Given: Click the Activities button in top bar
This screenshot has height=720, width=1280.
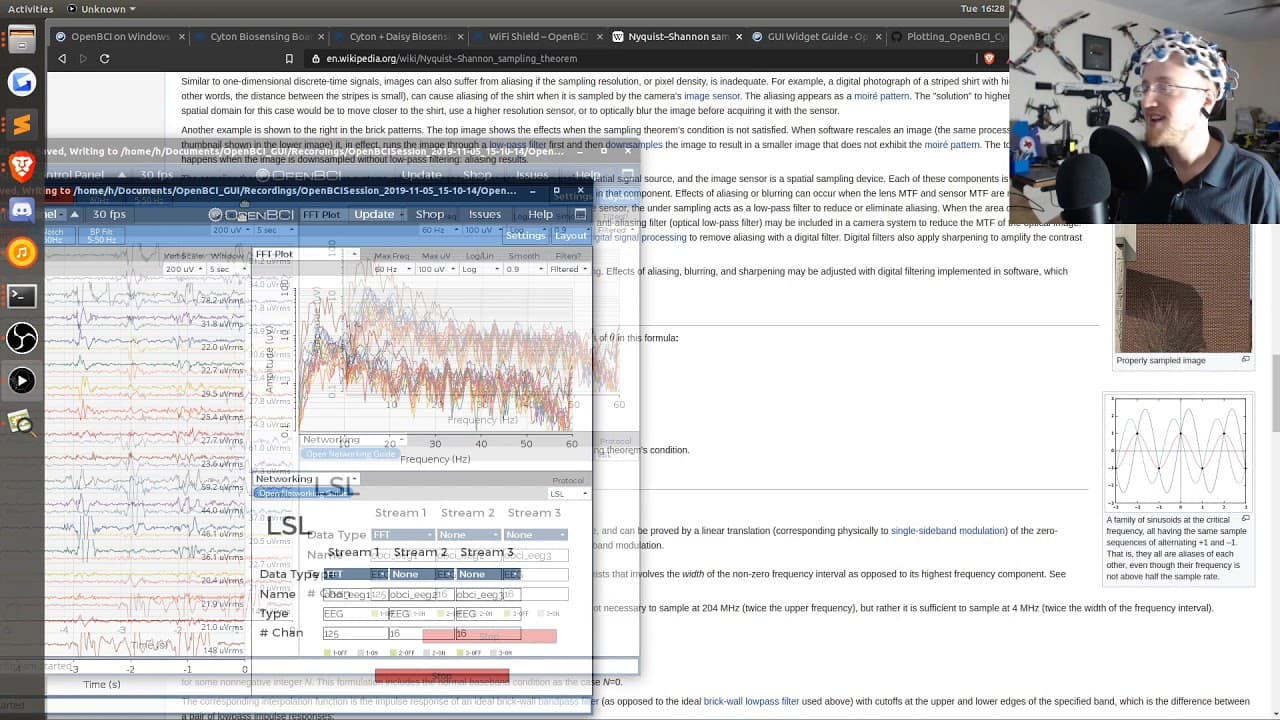Looking at the screenshot, I should pos(30,9).
